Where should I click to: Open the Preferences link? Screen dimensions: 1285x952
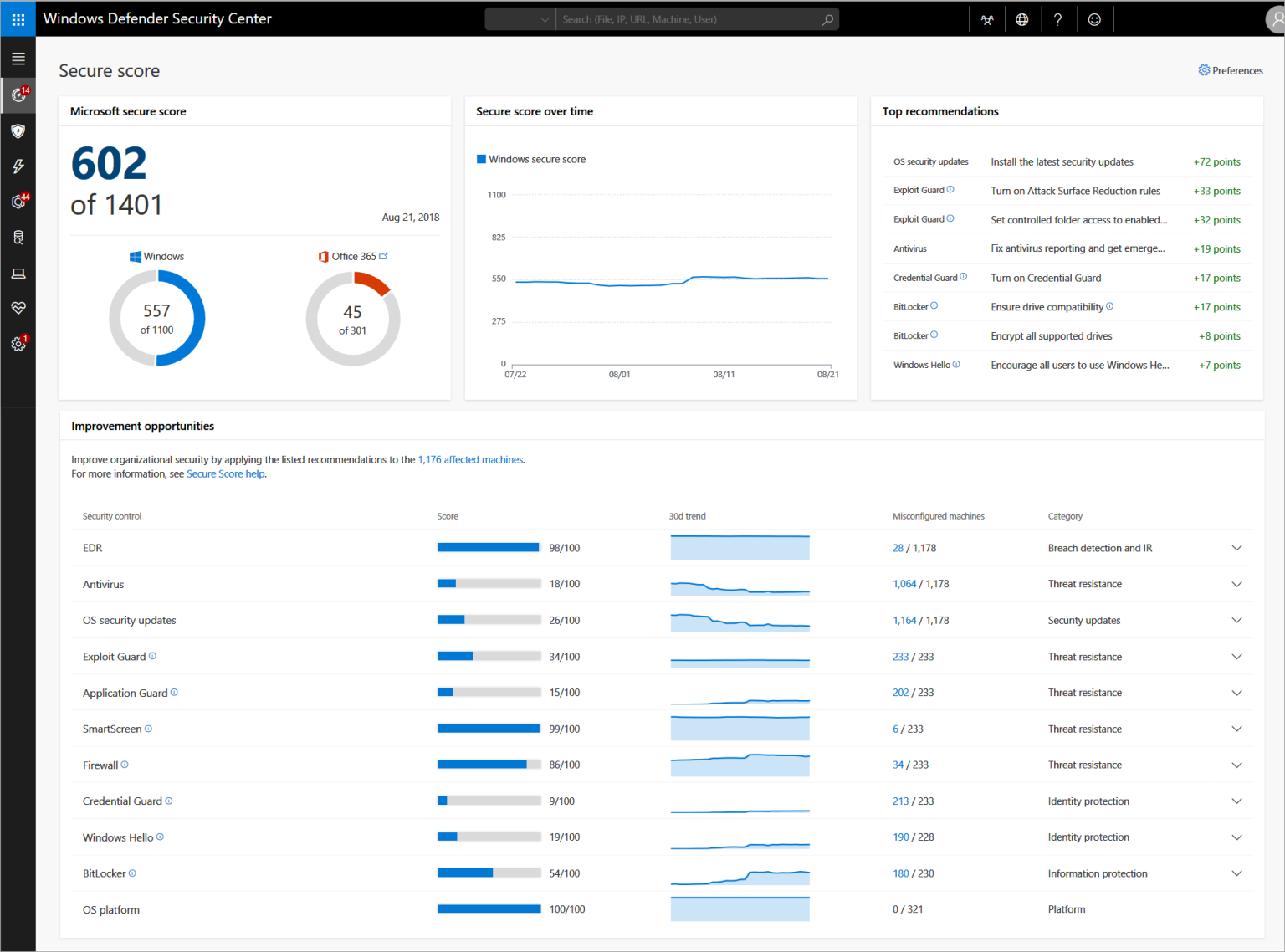(x=1231, y=70)
